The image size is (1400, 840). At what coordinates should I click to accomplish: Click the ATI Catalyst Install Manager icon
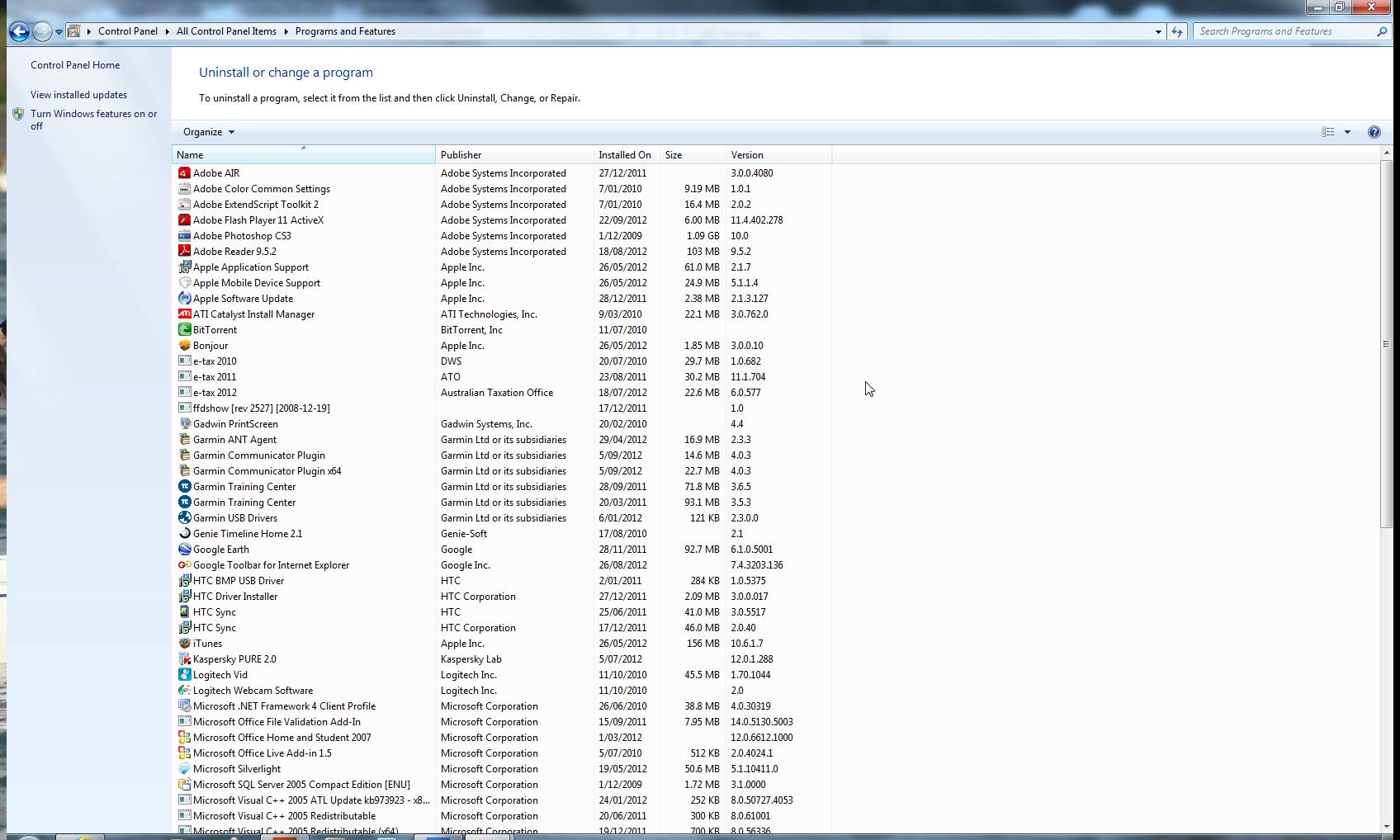(x=184, y=314)
